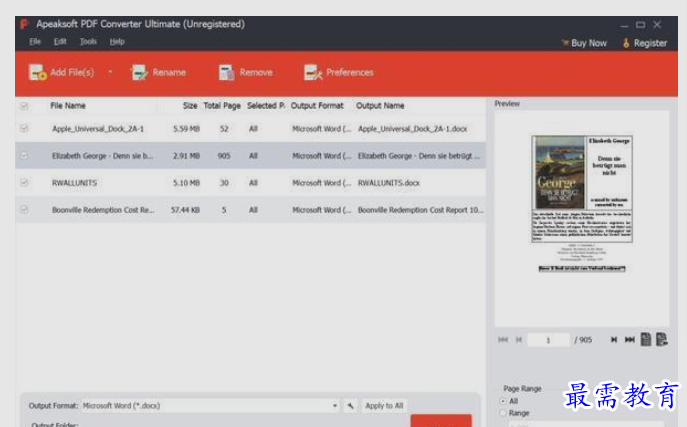
Task: Open the Help menu
Action: click(x=117, y=42)
